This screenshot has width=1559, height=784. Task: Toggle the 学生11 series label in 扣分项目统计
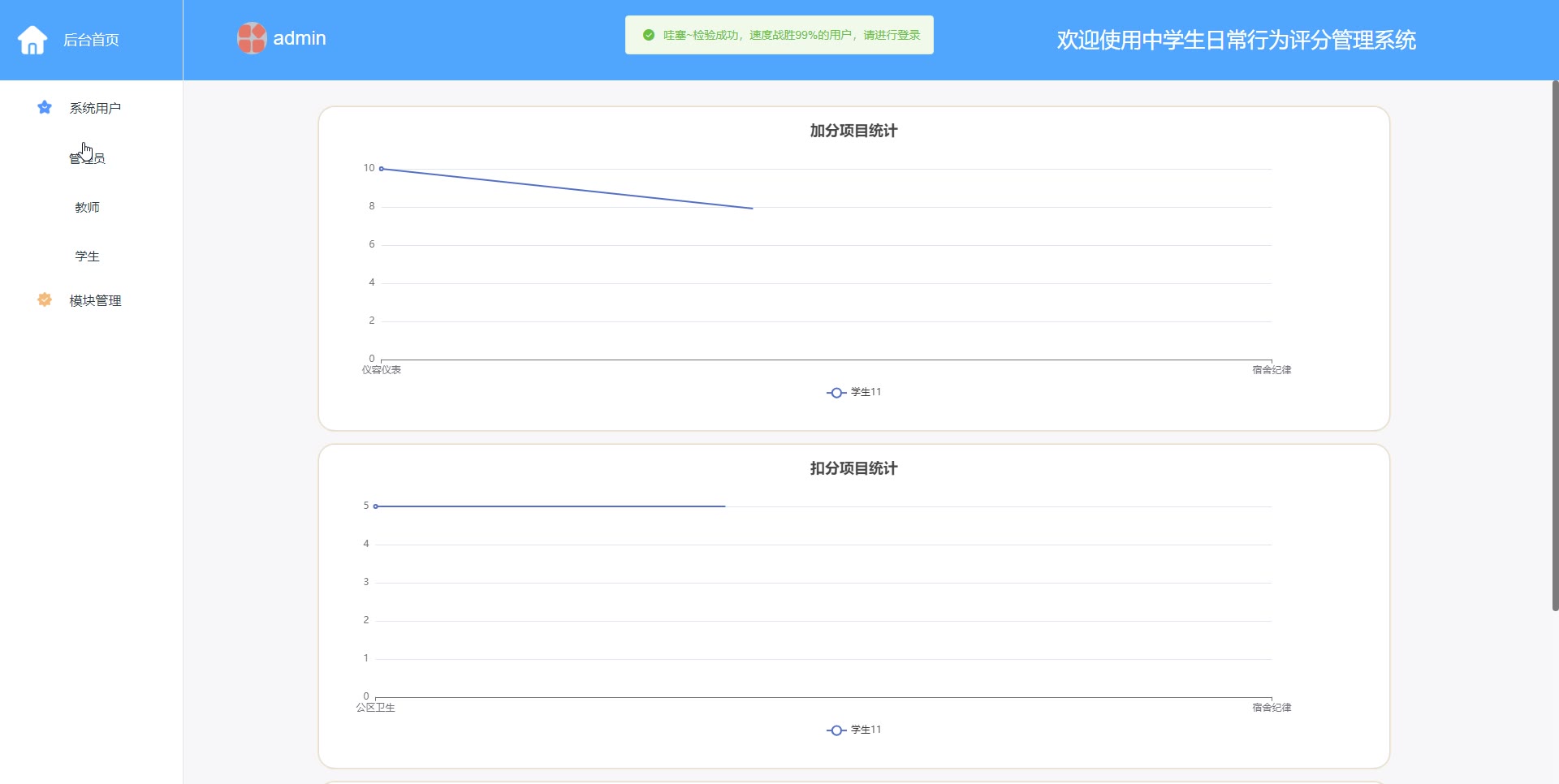(866, 730)
